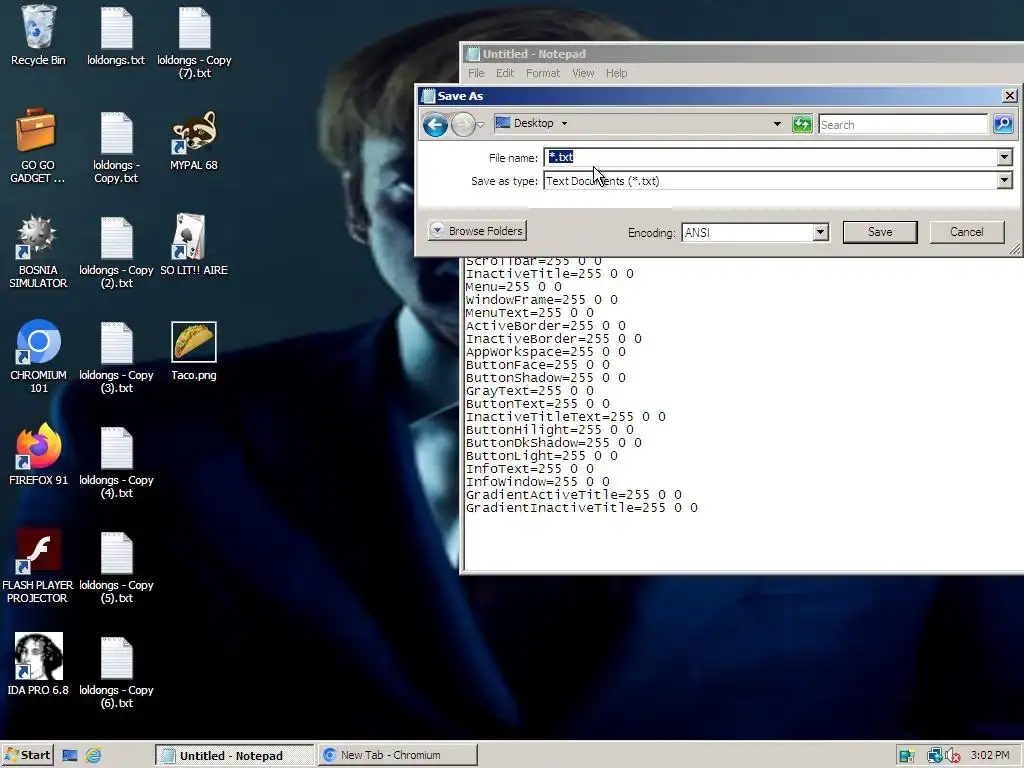The image size is (1024, 768).
Task: Click the Save As dialog resize grip
Action: (x=1015, y=249)
